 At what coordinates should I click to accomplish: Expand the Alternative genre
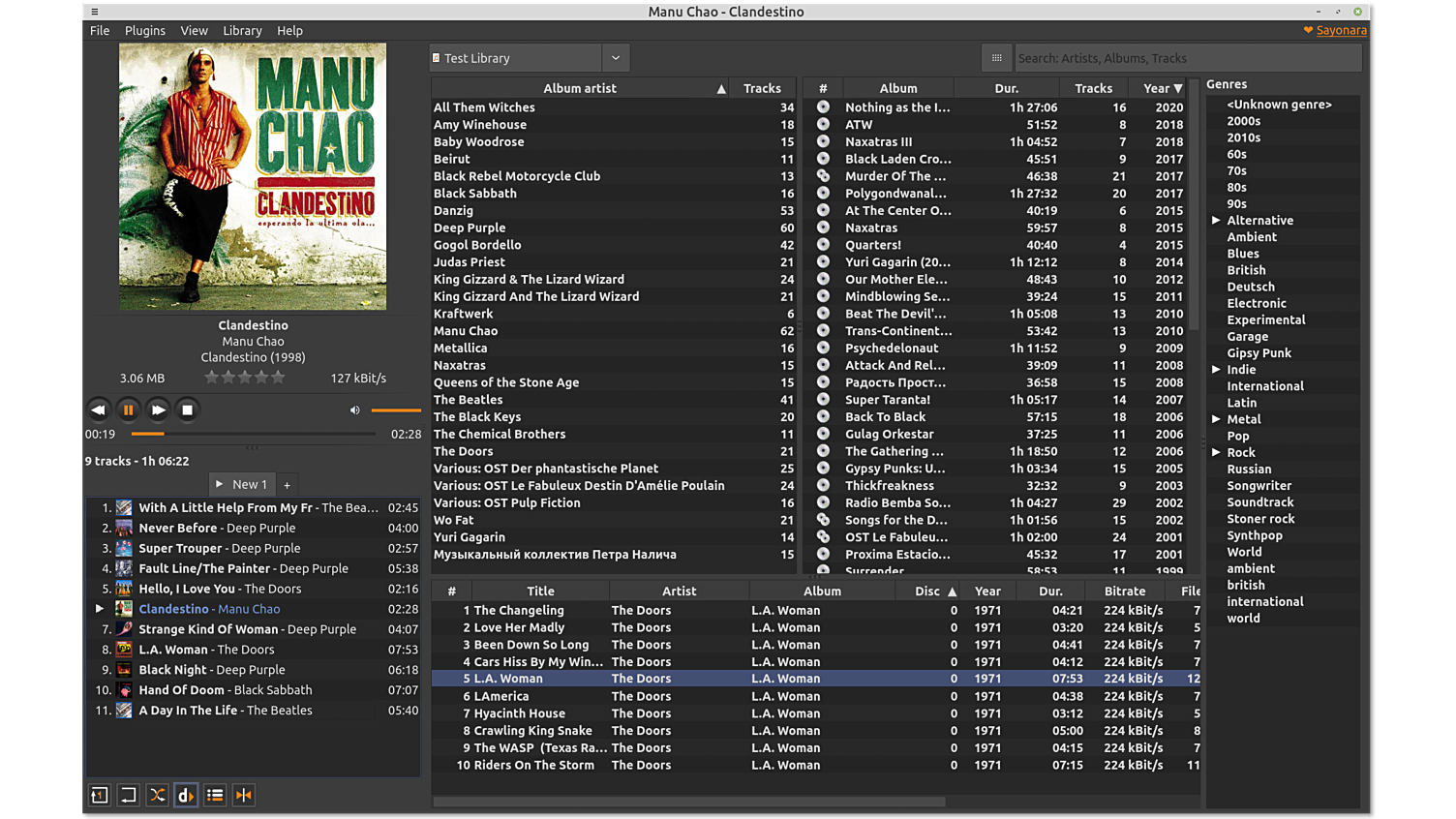(x=1217, y=221)
